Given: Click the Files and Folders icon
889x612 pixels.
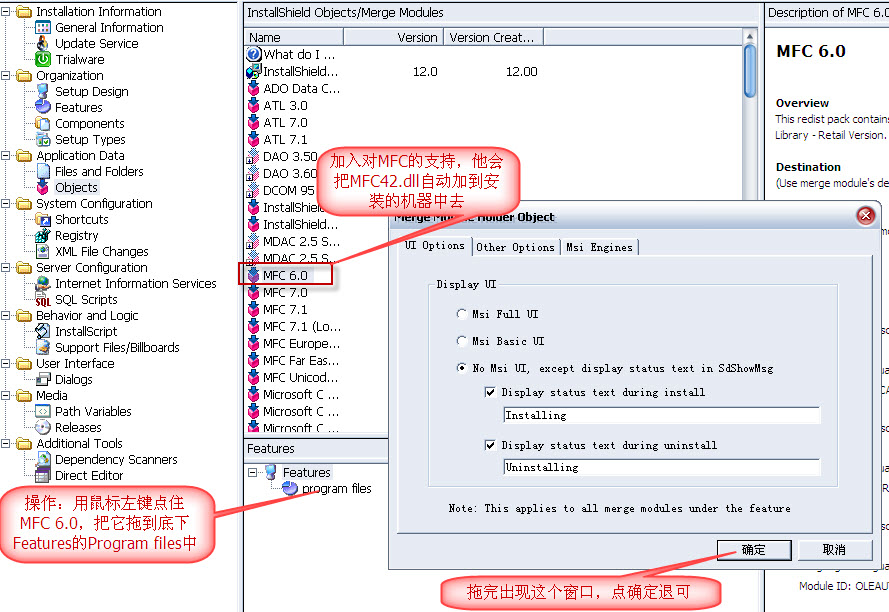Looking at the screenshot, I should pos(43,171).
